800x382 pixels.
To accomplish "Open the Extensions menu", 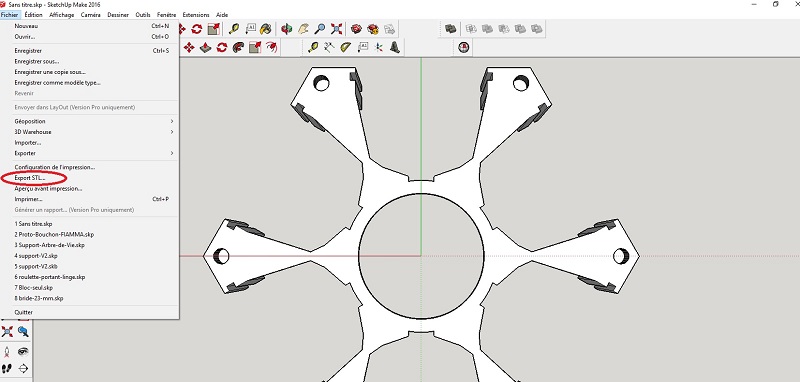I will coord(196,15).
